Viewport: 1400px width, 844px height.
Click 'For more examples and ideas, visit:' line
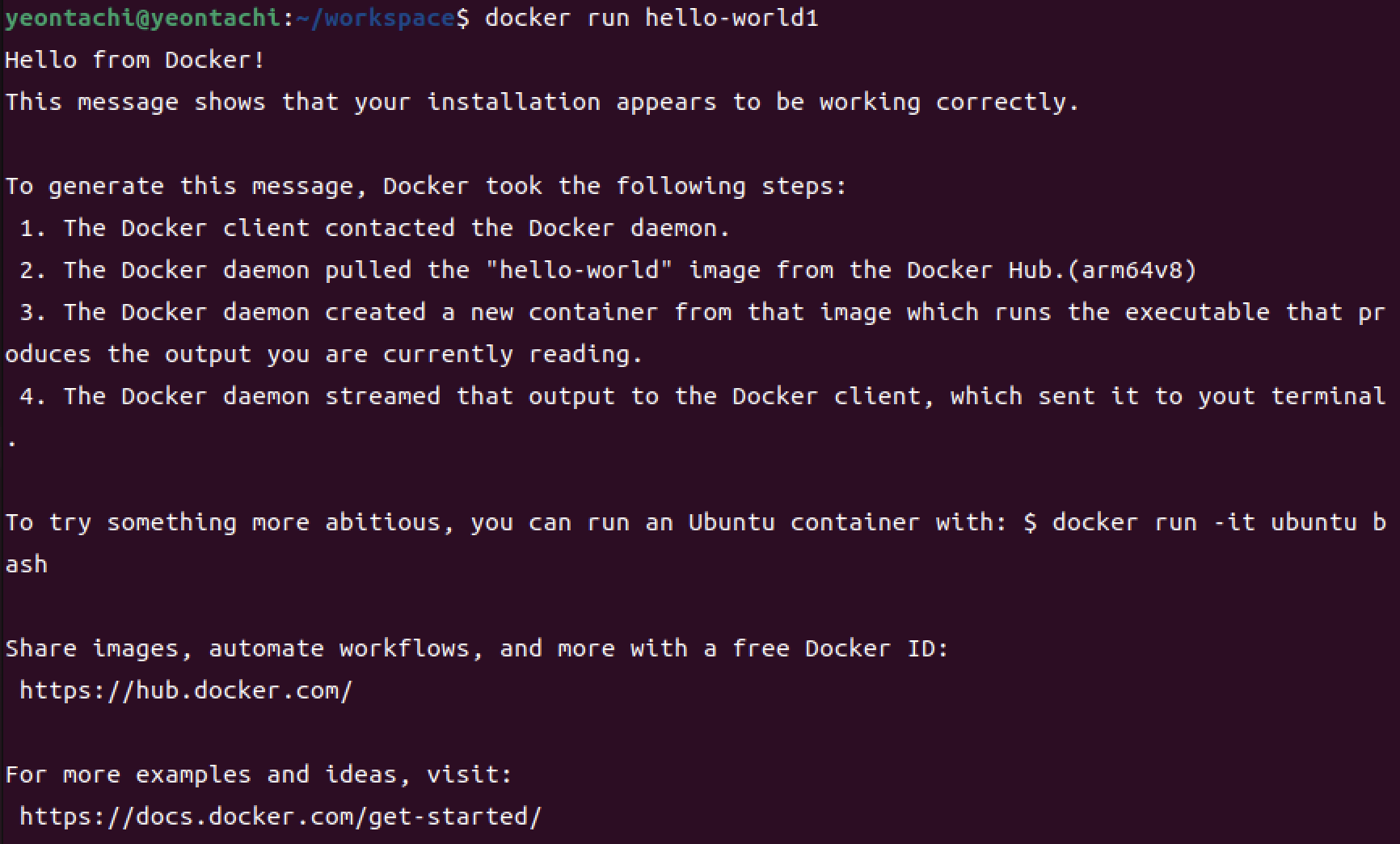pyautogui.click(x=259, y=774)
